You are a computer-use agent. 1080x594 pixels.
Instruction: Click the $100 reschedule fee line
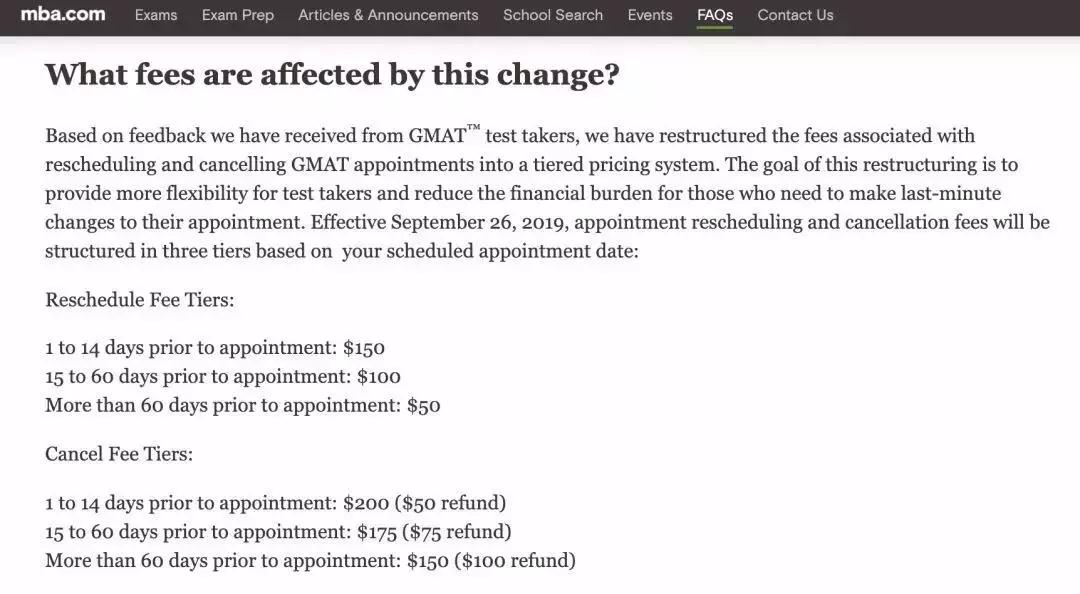pos(223,377)
